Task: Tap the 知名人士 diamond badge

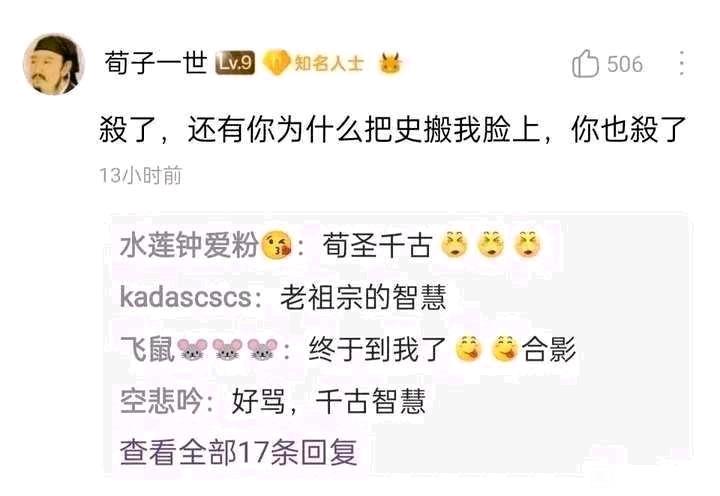Action: (314, 63)
